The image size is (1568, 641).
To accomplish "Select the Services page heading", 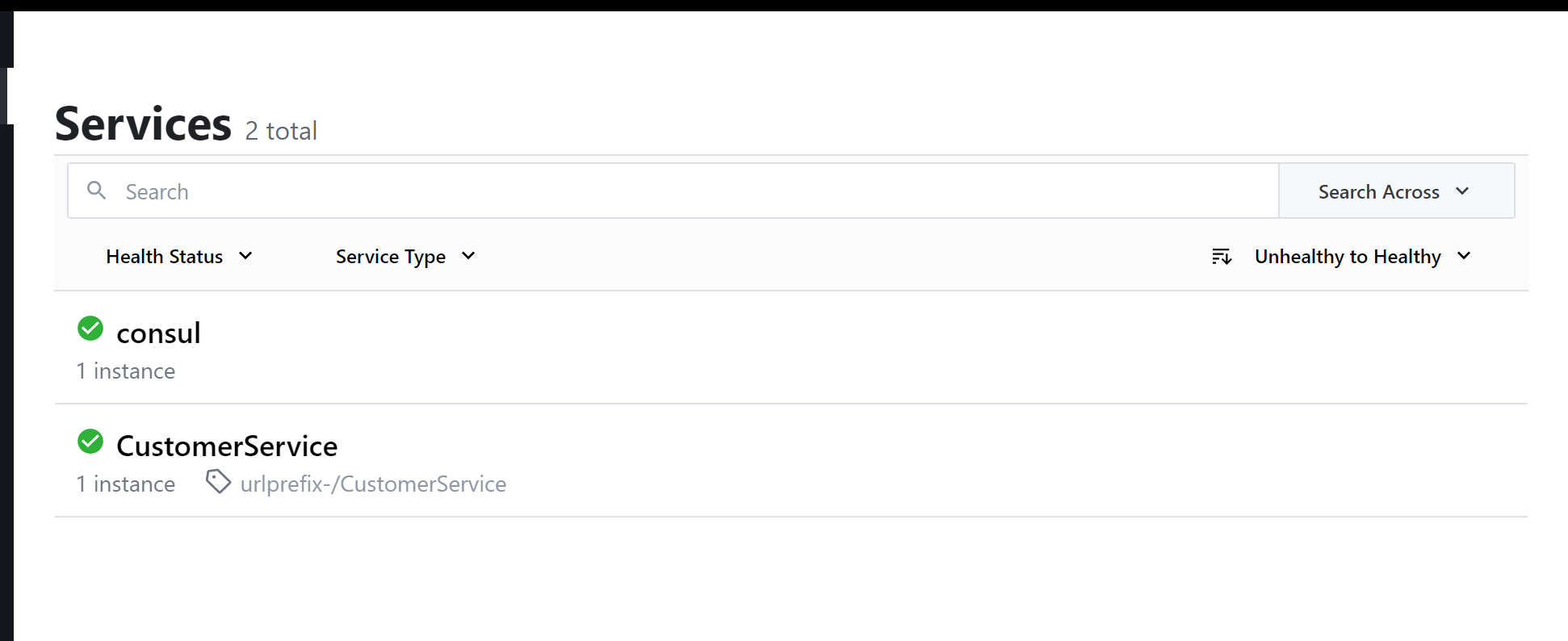I will [x=142, y=123].
